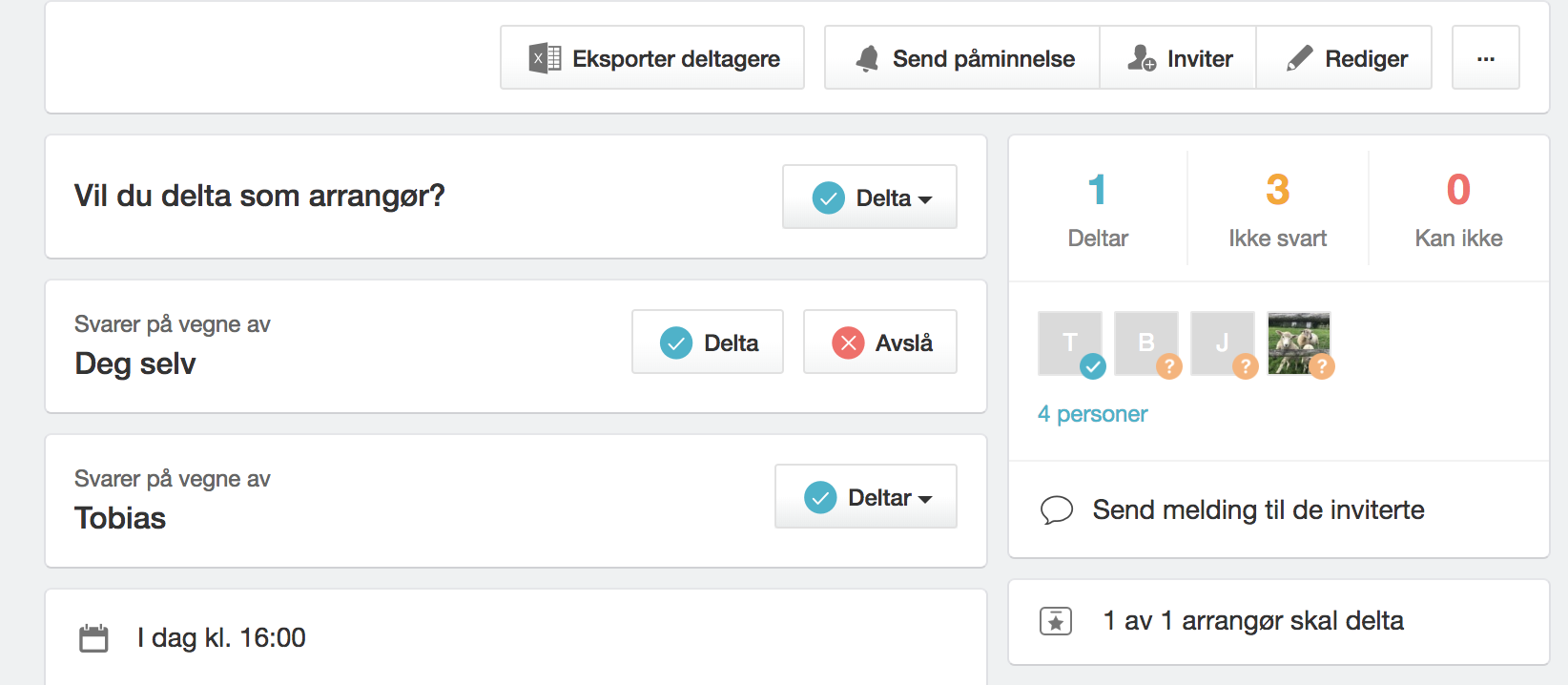
Task: Click the T avatar with checkmark
Action: [x=1071, y=344]
